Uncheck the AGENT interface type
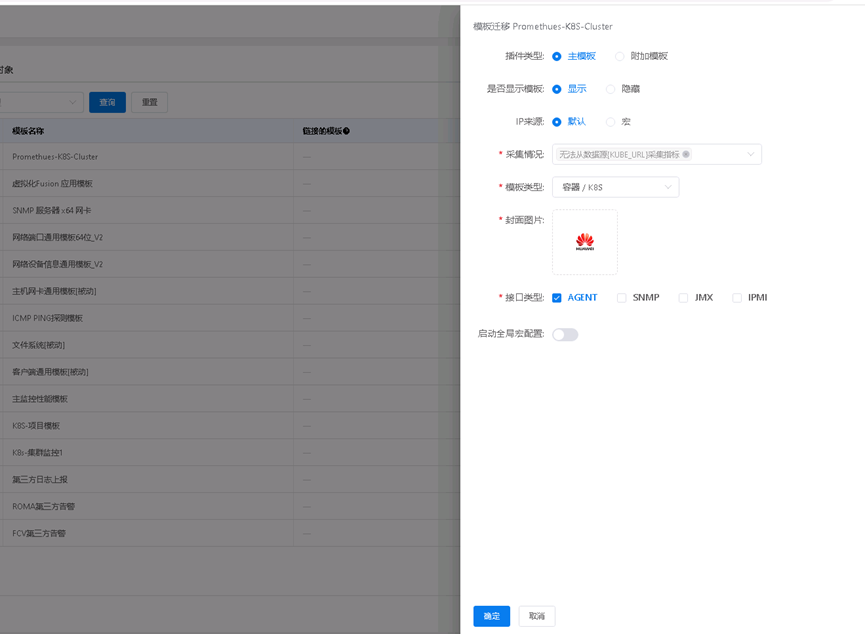865x634 pixels. click(x=557, y=298)
